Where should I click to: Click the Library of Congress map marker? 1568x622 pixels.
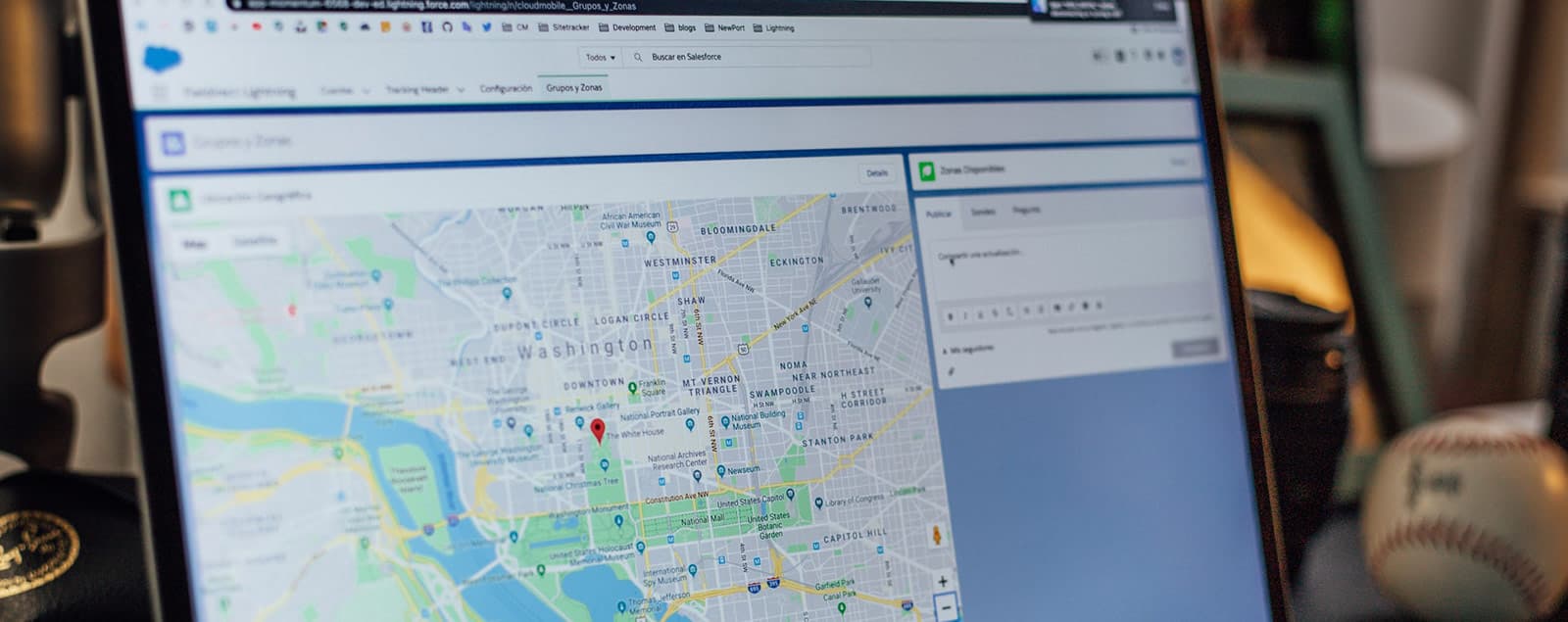click(x=818, y=503)
